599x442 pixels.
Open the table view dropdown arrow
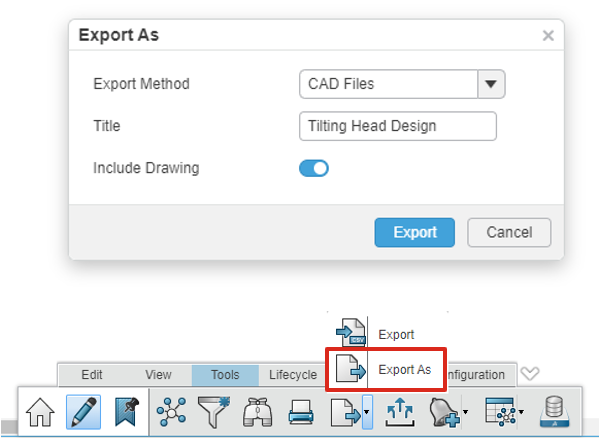click(x=521, y=412)
